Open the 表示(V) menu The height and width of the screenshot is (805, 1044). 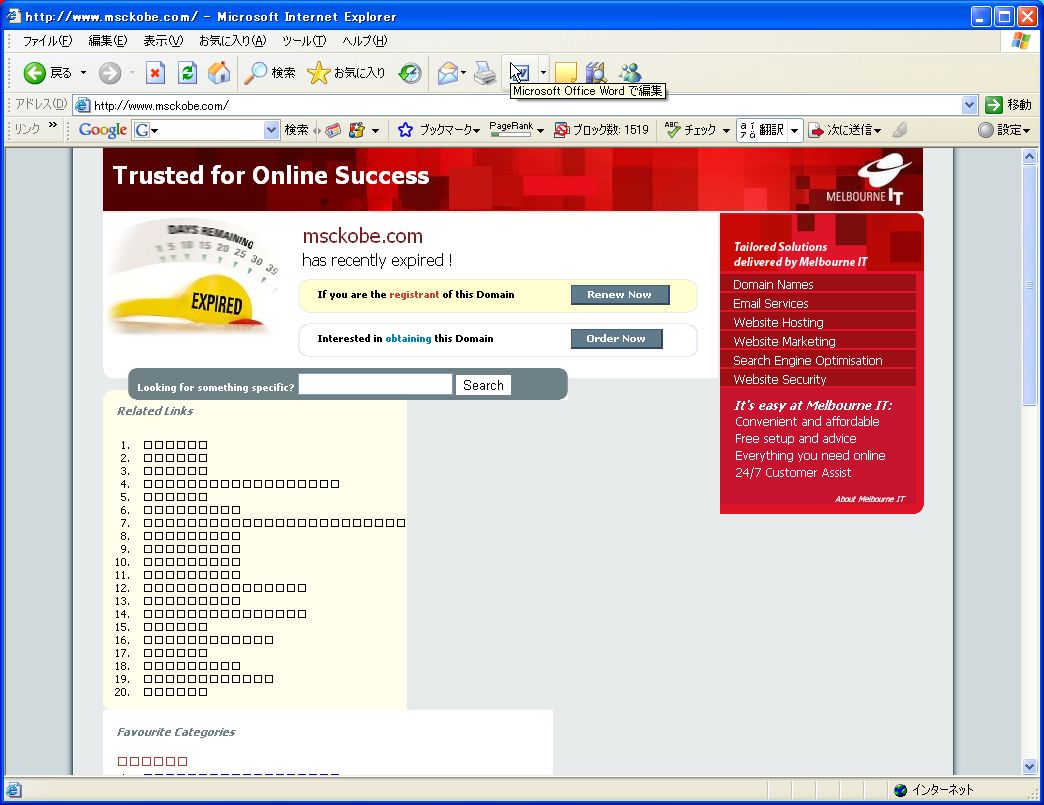[x=163, y=41]
